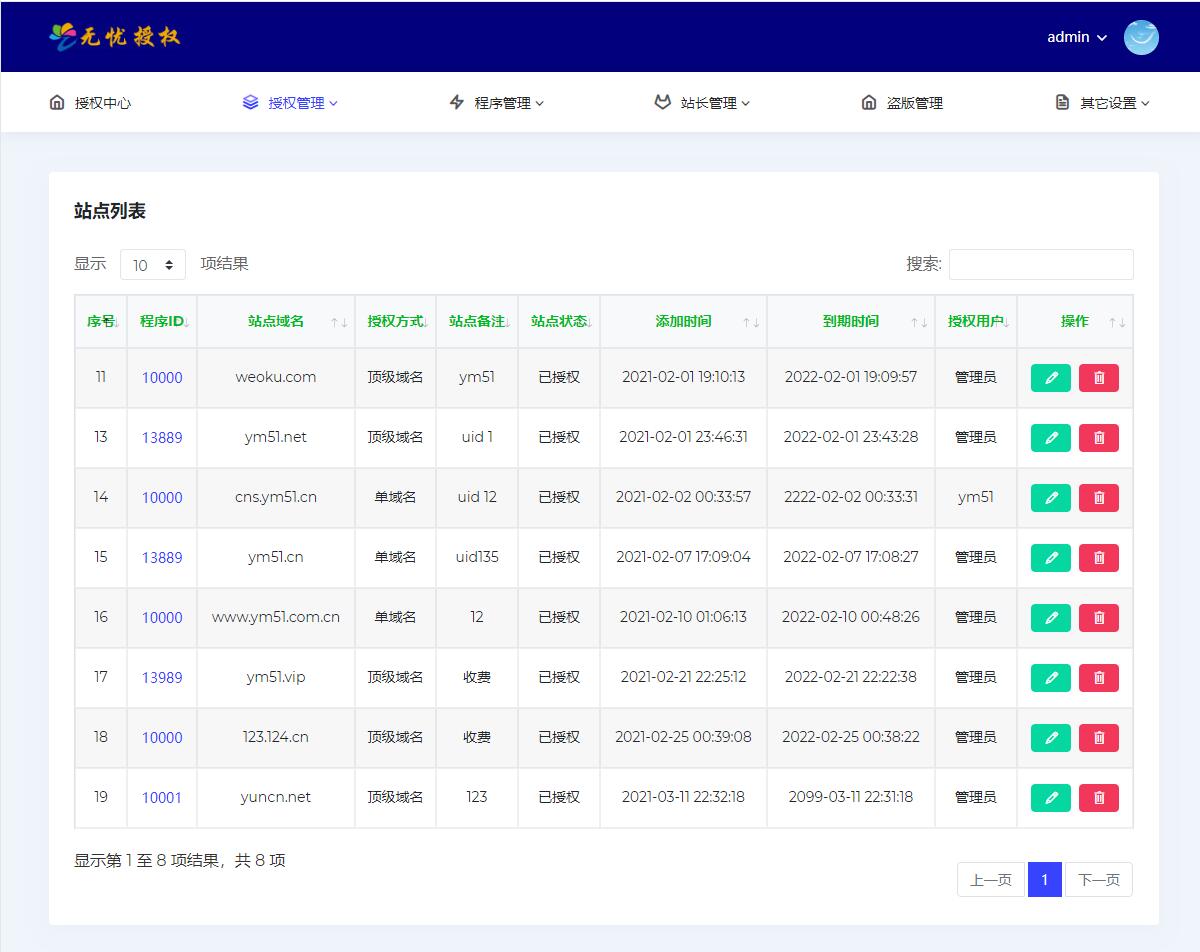Viewport: 1200px width, 952px height.
Task: Delete the ym51.net site row
Action: tap(1098, 438)
